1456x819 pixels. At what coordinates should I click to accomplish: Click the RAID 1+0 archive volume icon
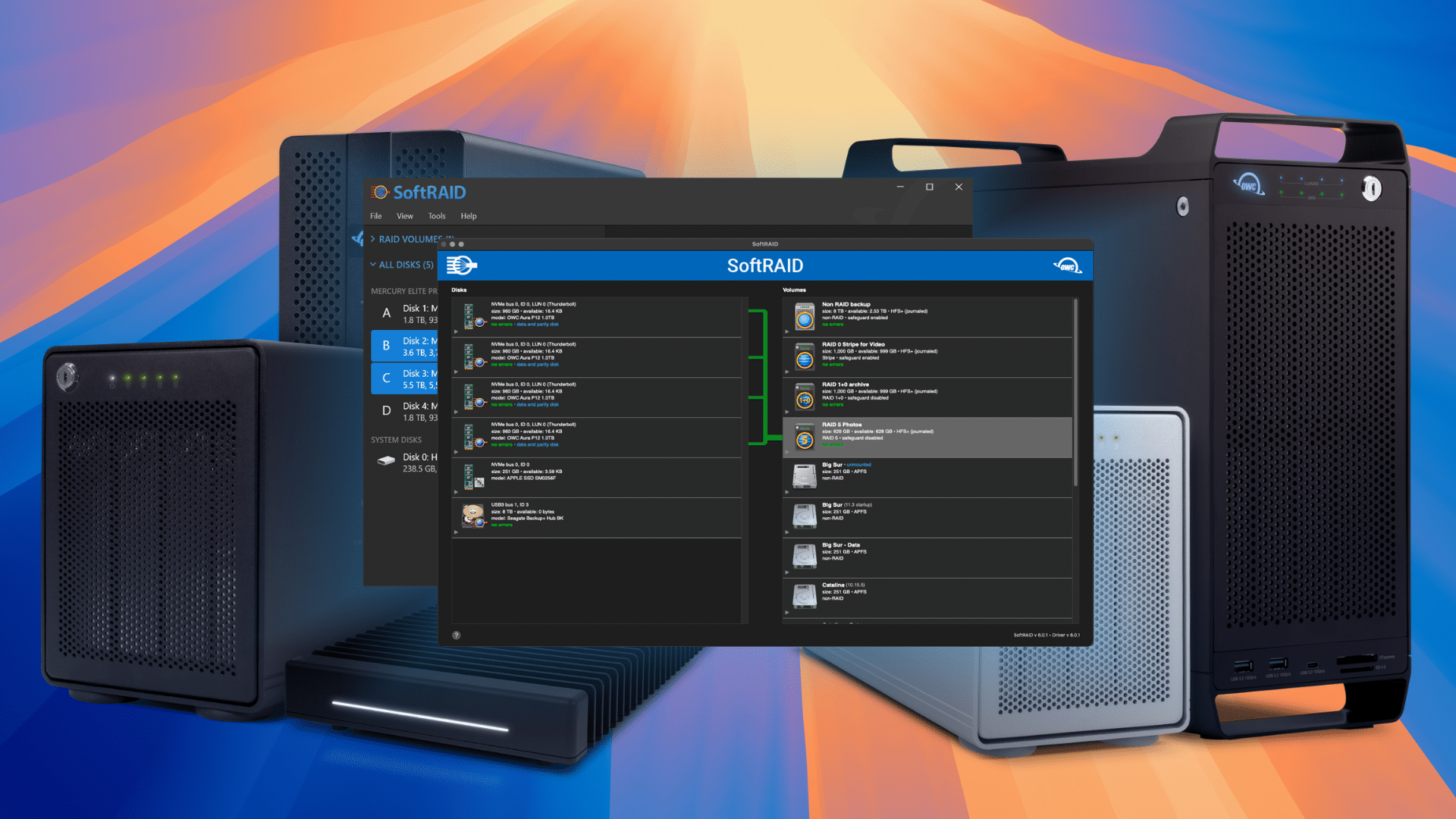point(805,397)
